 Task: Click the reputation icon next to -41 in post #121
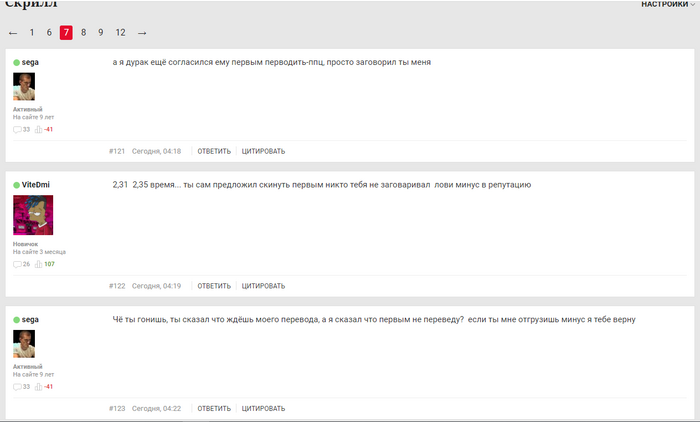click(39, 129)
